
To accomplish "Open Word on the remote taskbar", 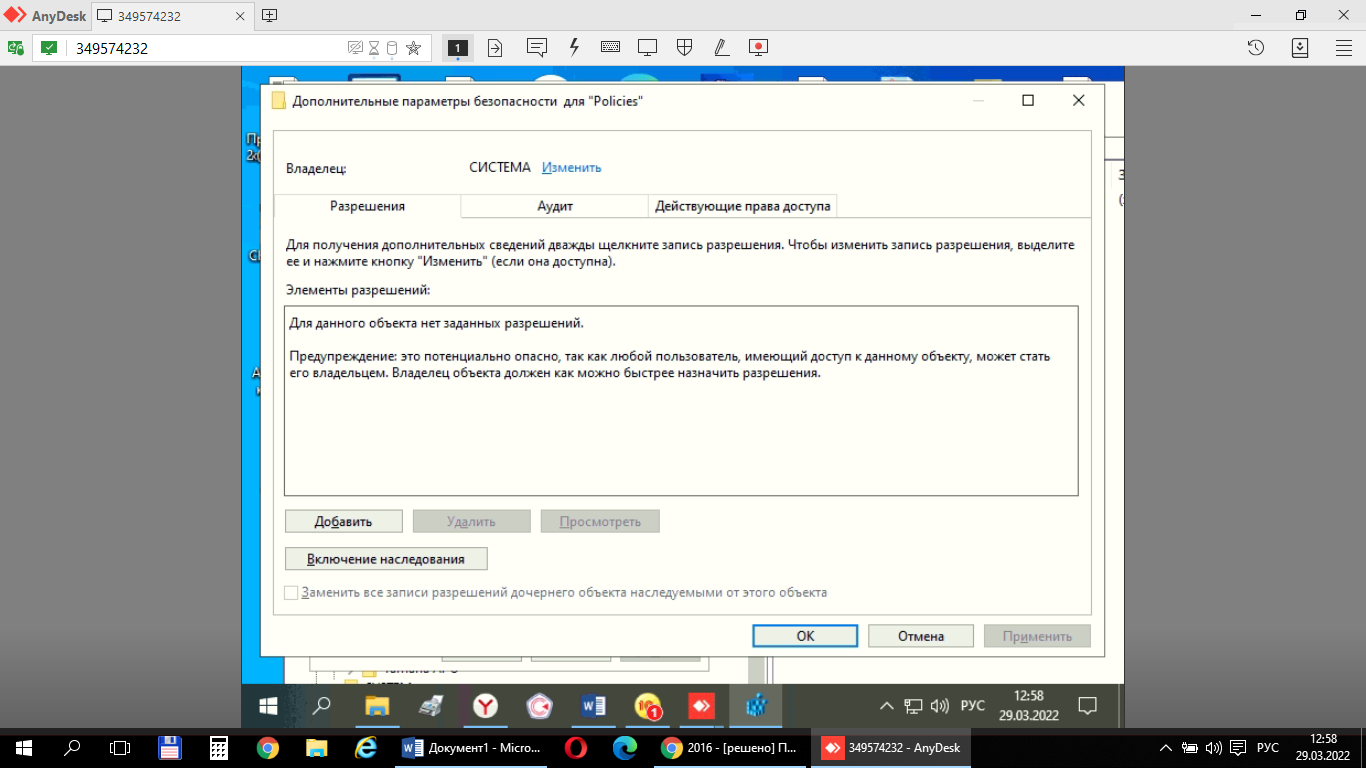I will [x=593, y=706].
